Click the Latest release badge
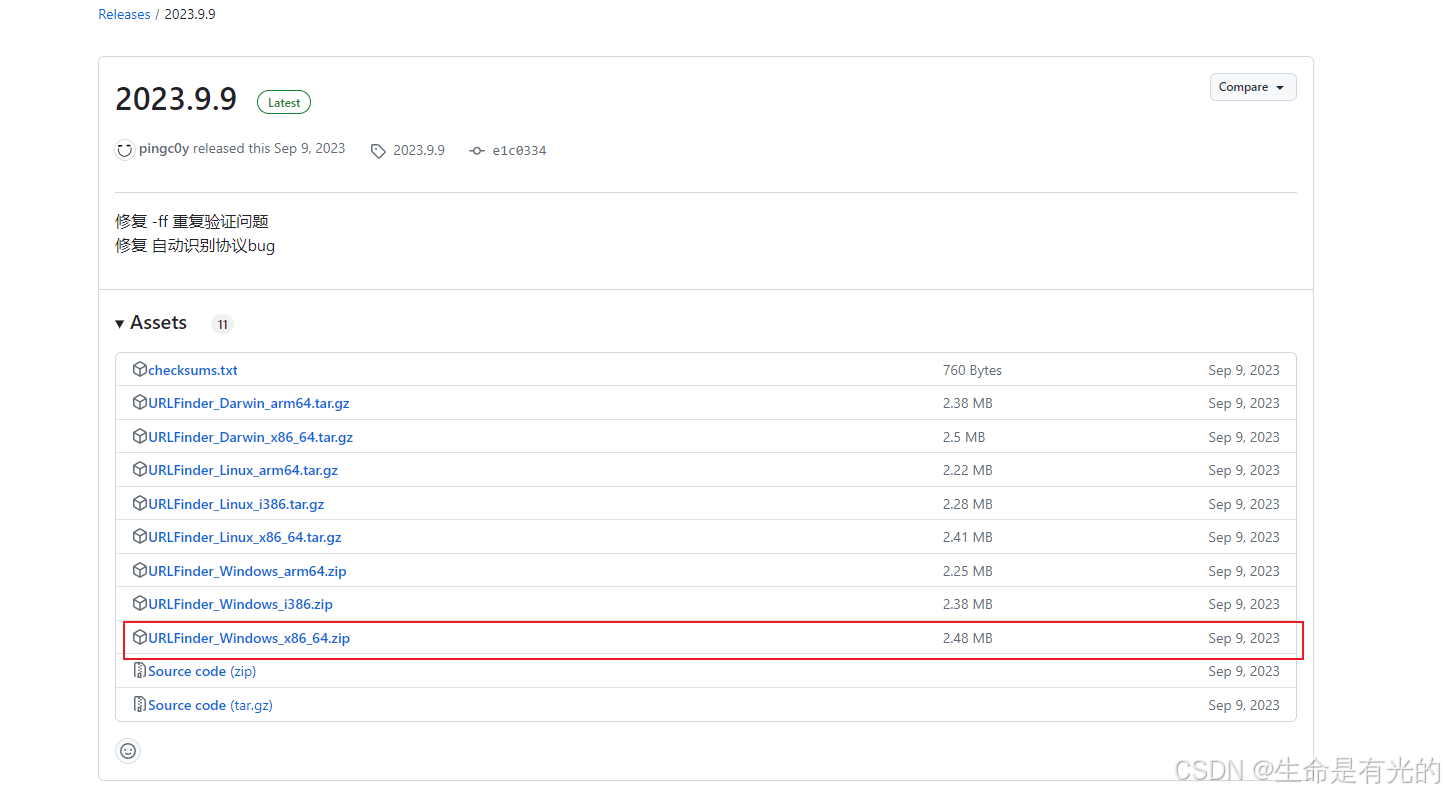1445x796 pixels. [284, 102]
